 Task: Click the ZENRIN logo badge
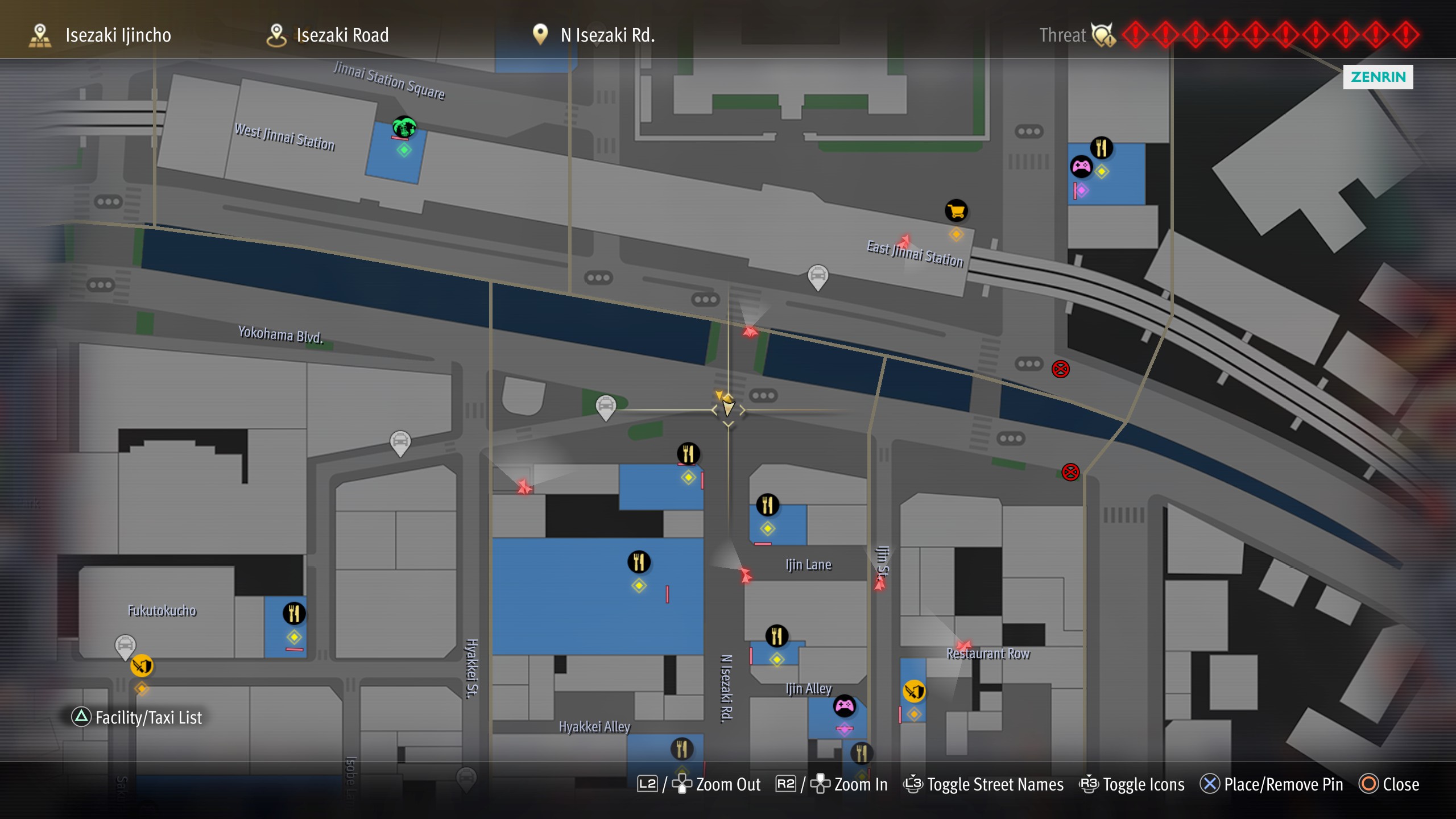click(1378, 77)
